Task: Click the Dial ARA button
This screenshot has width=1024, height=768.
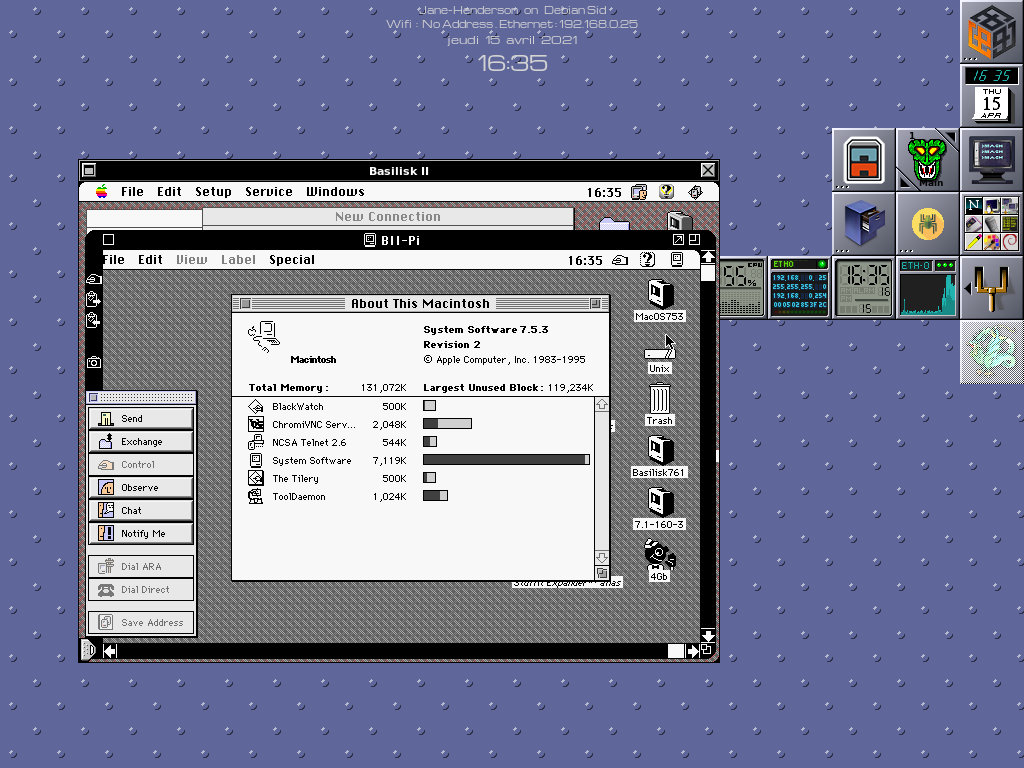Action: tap(140, 566)
